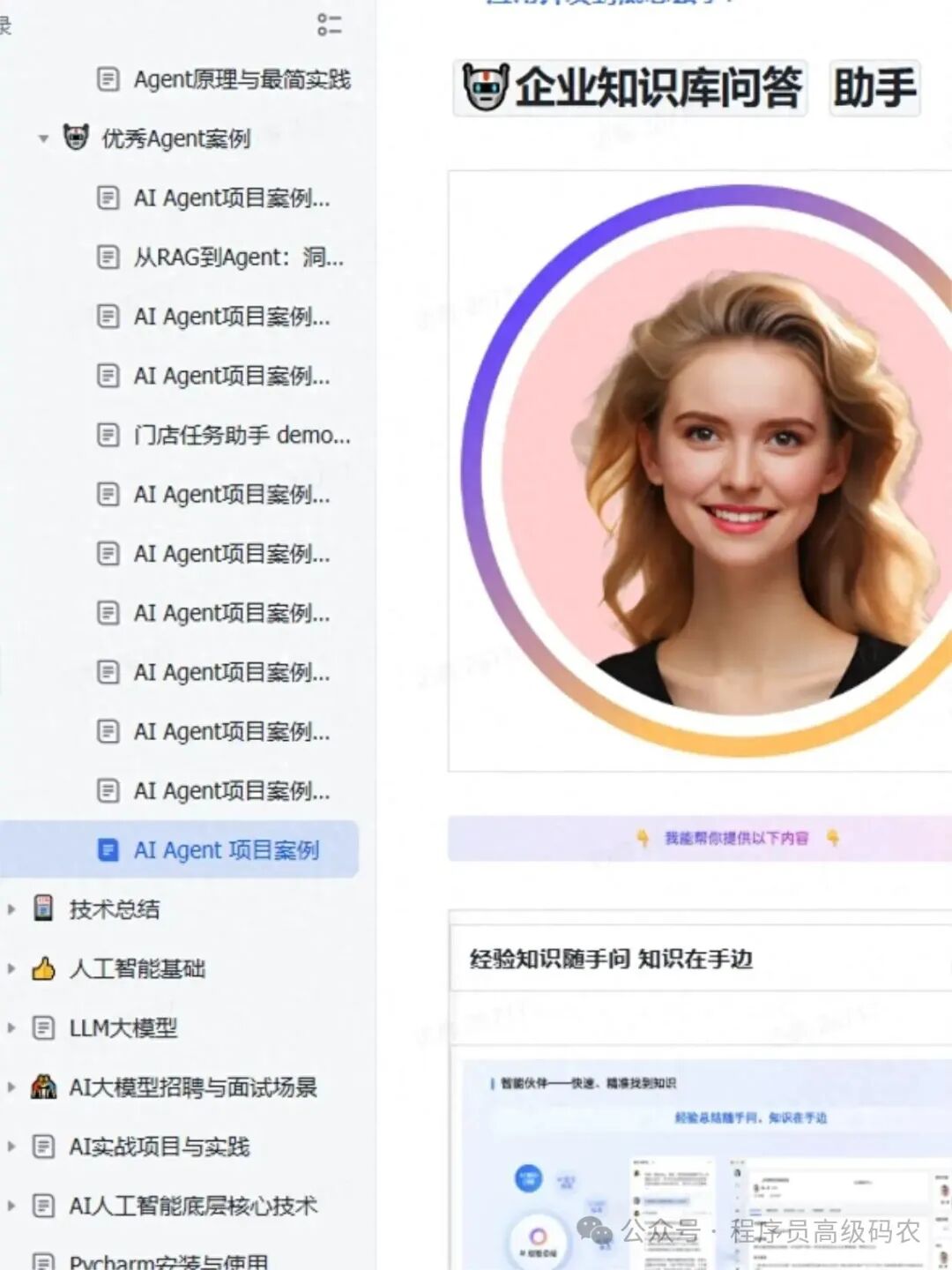This screenshot has height=1270, width=952.
Task: Click the outline list icon atop the sidebar
Action: (x=329, y=25)
